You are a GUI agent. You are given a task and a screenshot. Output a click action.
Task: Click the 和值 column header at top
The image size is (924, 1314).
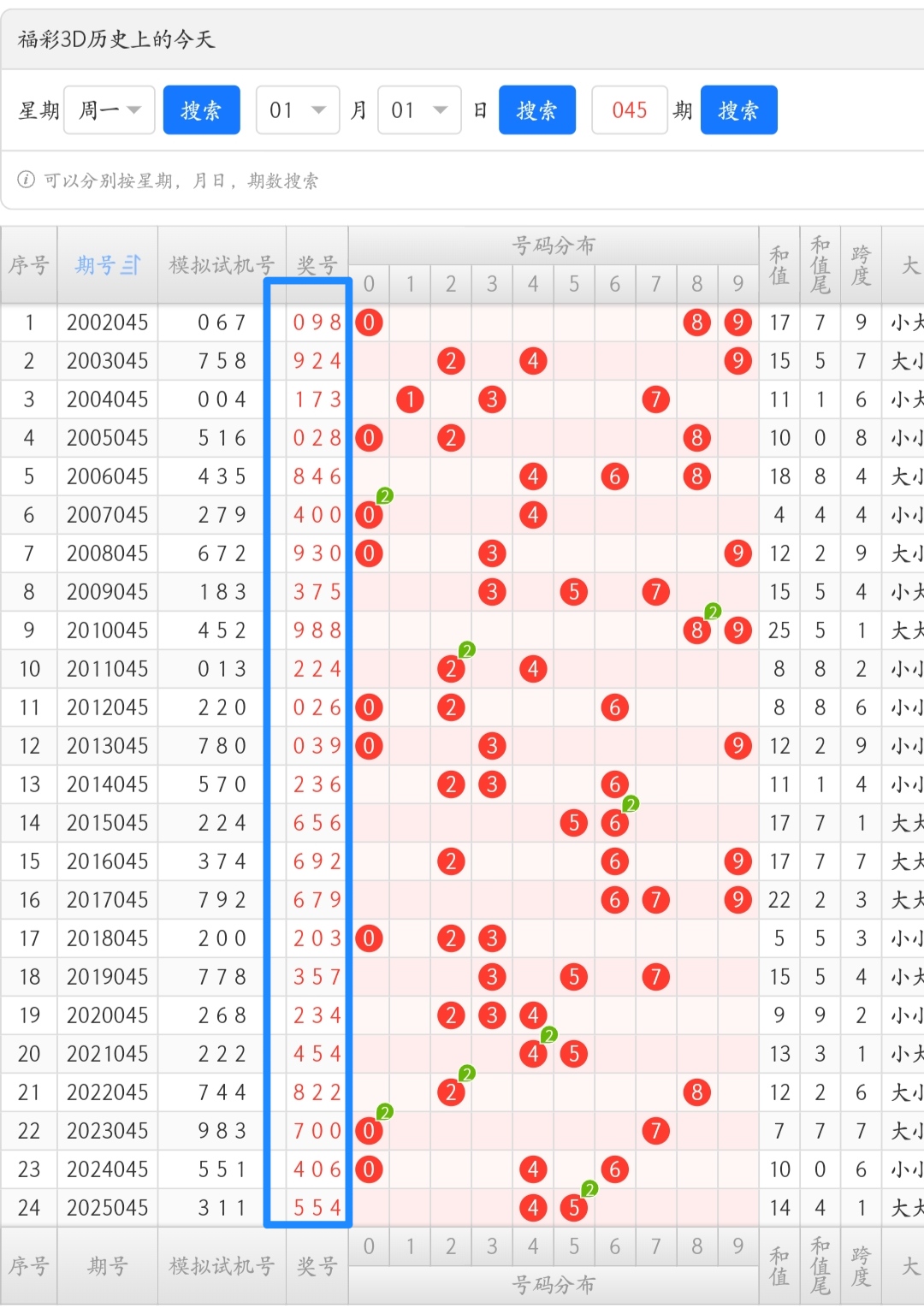click(x=779, y=265)
